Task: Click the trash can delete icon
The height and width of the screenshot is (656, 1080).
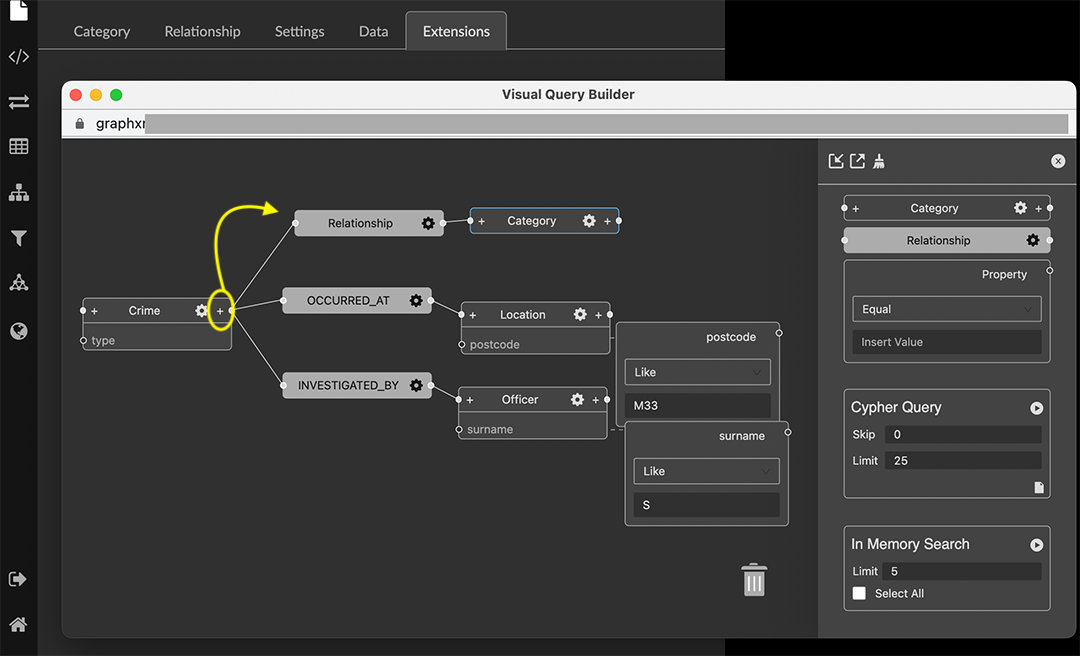Action: [x=754, y=580]
